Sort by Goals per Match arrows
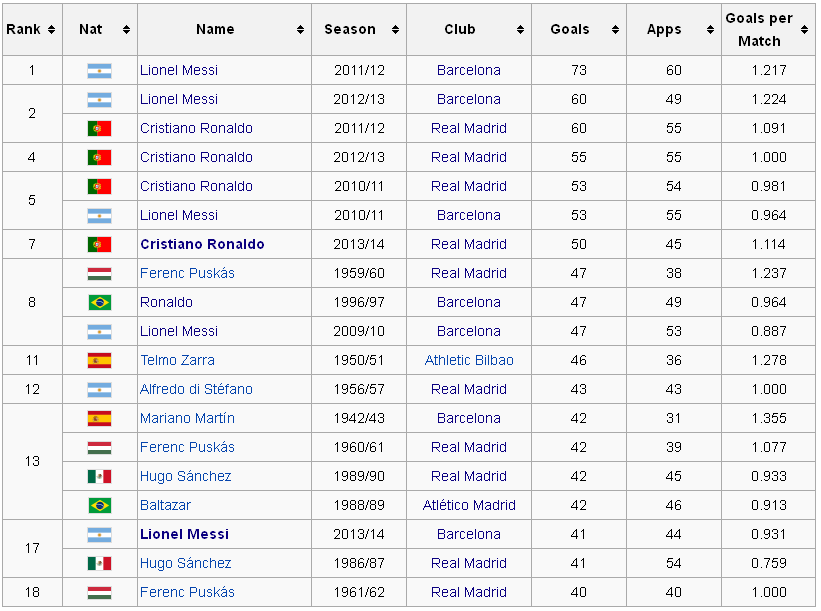The width and height of the screenshot is (821, 611). pos(804,30)
